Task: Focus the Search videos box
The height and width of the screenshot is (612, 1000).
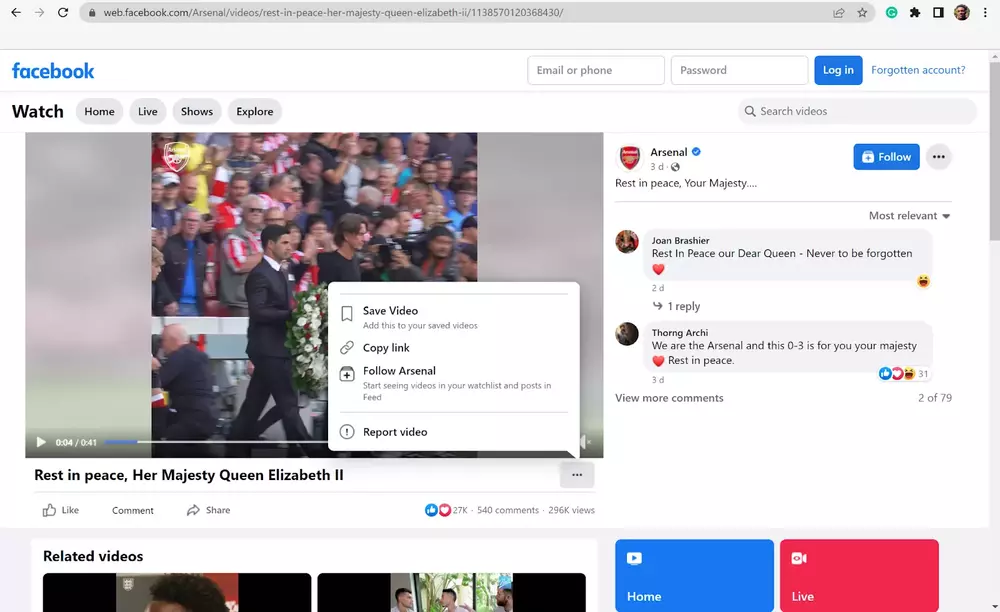Action: coord(857,112)
